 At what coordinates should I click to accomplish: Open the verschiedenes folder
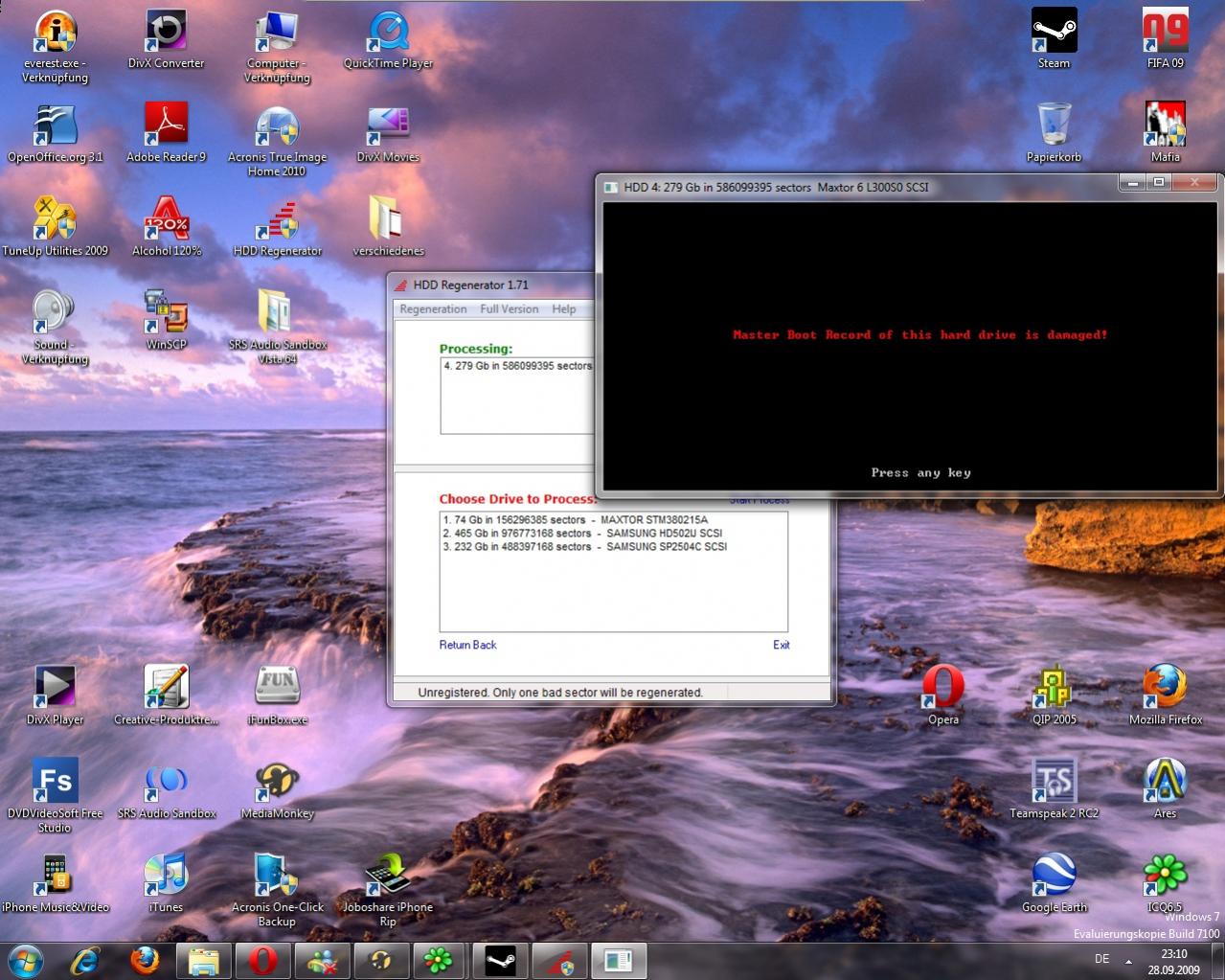tap(388, 219)
